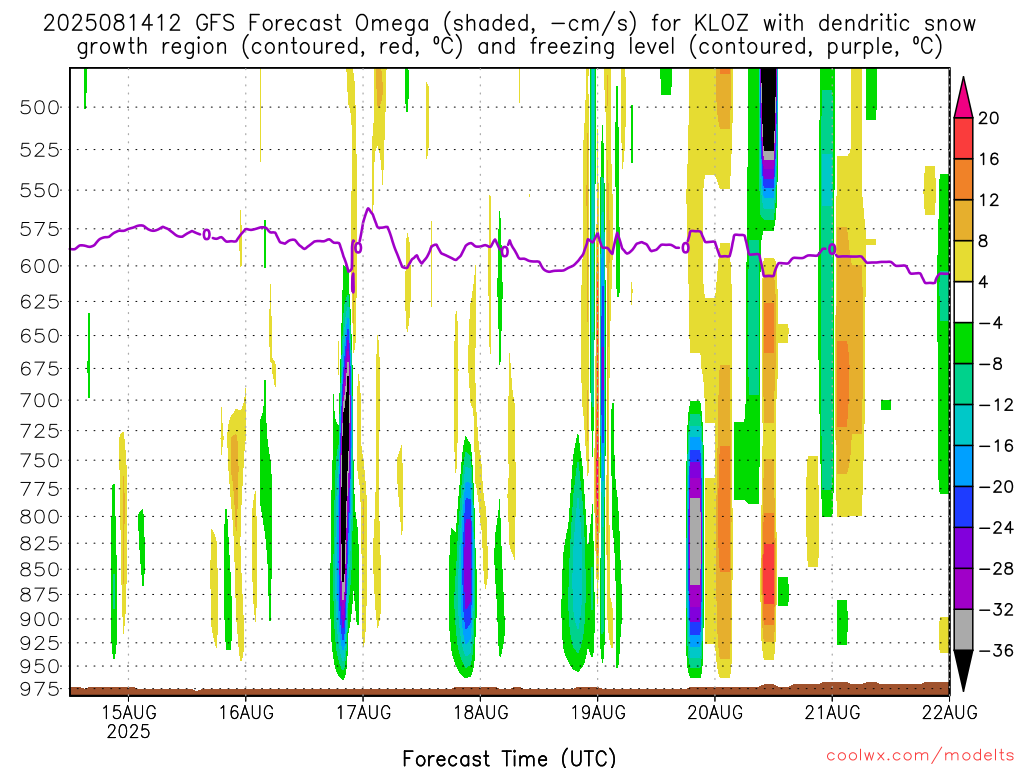
Task: Click the 21AUG time axis label
Action: point(832,712)
